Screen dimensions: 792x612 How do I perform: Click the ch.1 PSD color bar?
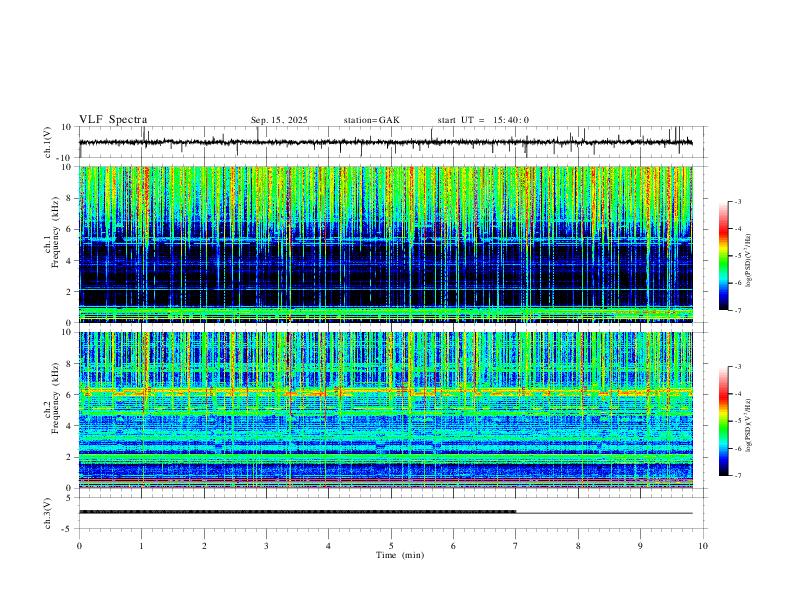(723, 256)
